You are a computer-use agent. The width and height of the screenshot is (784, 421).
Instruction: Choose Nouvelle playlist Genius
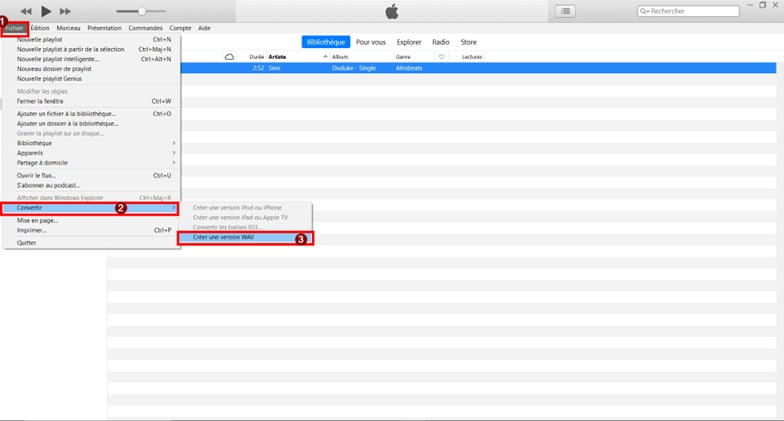92,78
